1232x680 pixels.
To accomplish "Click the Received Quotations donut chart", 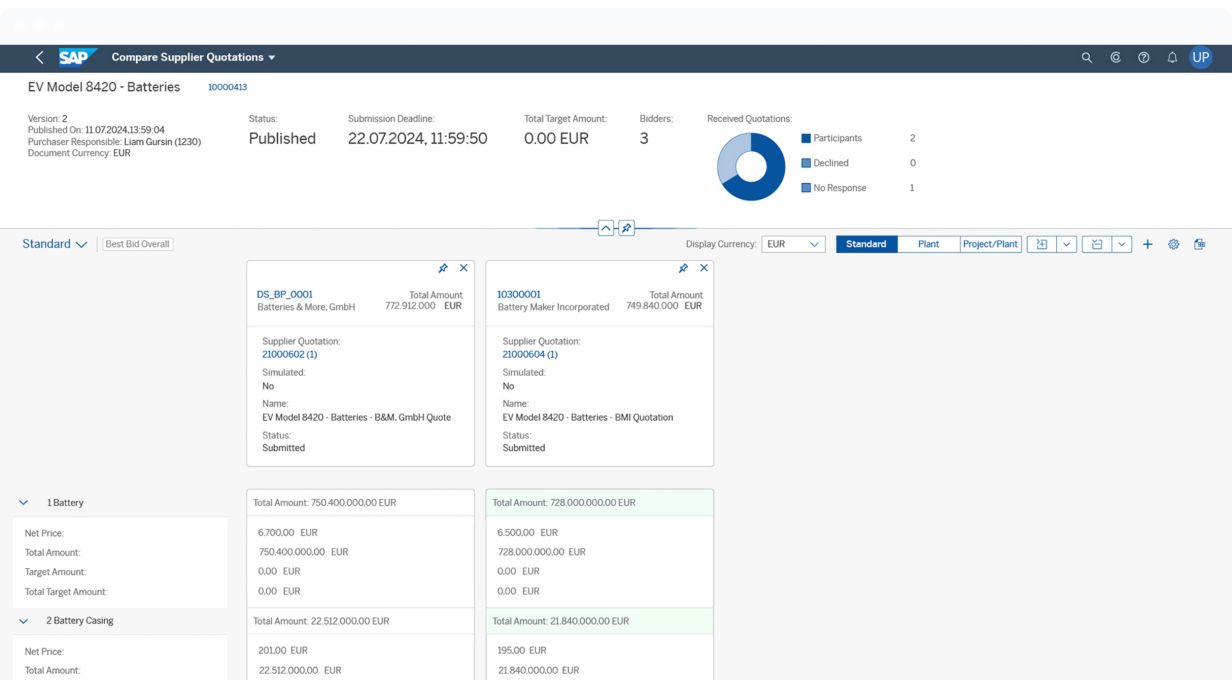I will [x=751, y=166].
